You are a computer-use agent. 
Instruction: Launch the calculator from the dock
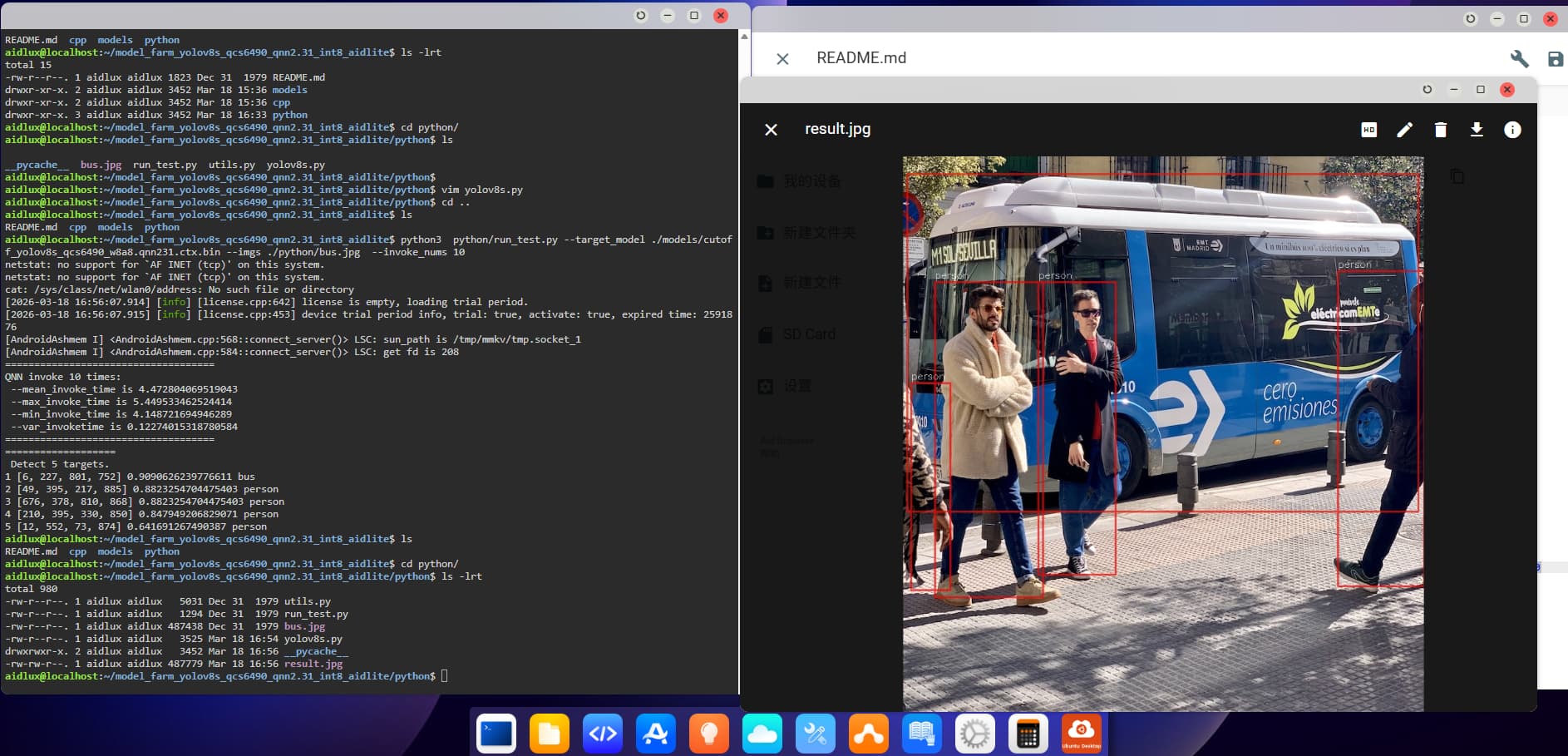coord(1028,734)
